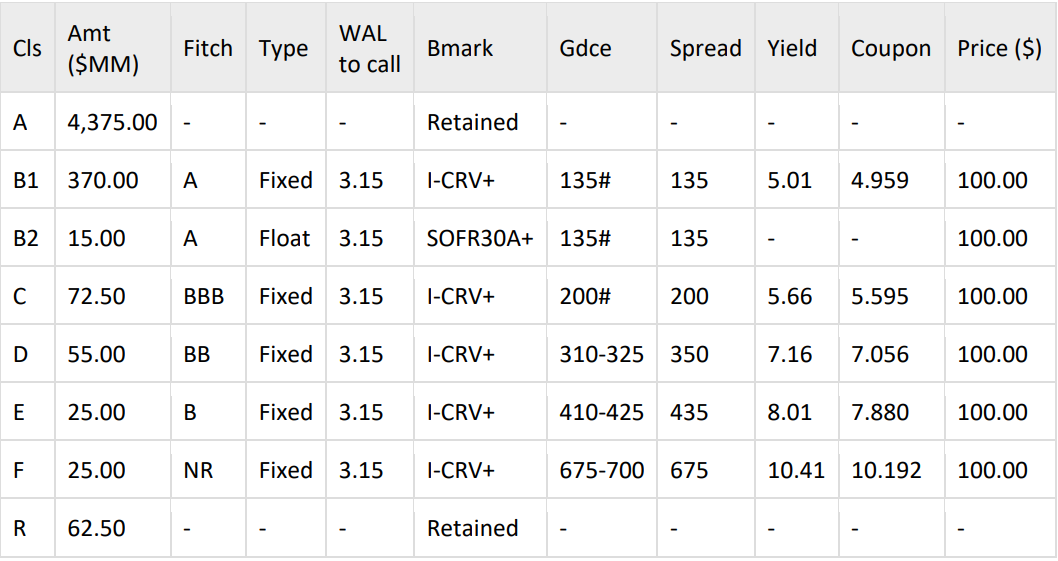Select the 370.00 amount cell
Screen dimensions: 1058x561
(x=103, y=181)
